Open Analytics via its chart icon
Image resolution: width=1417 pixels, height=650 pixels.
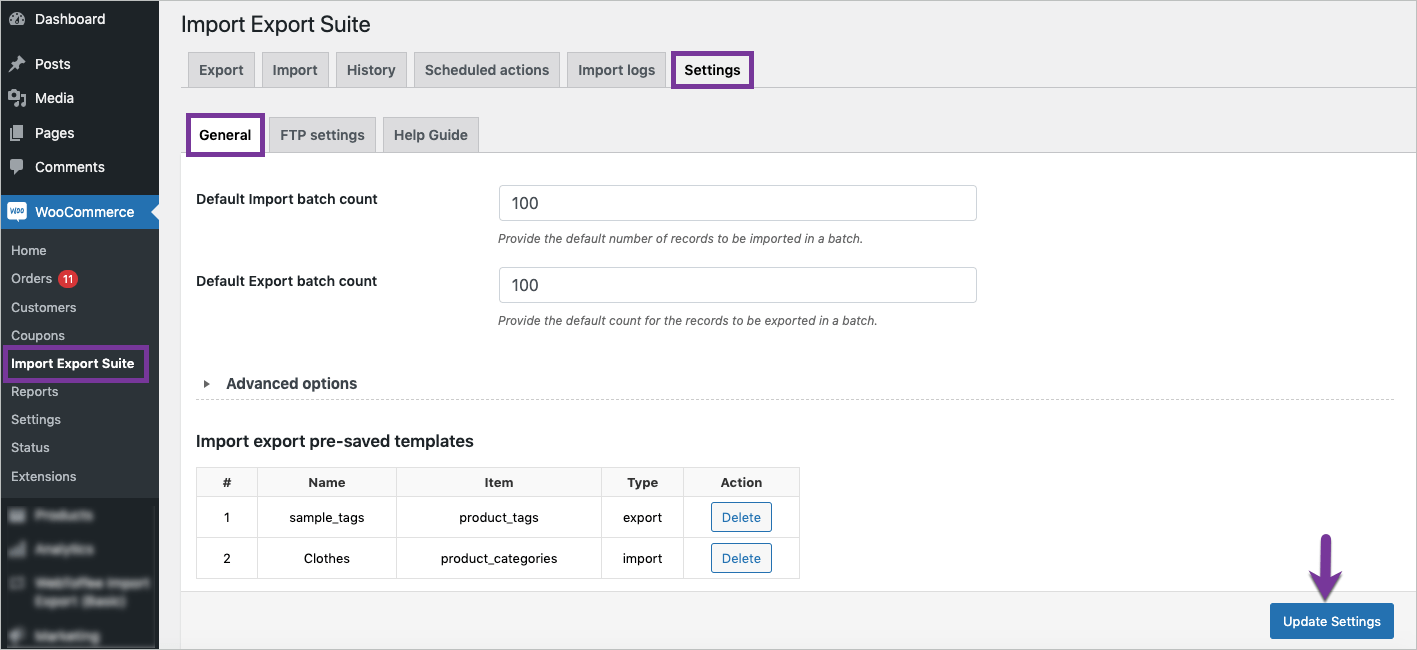click(20, 549)
